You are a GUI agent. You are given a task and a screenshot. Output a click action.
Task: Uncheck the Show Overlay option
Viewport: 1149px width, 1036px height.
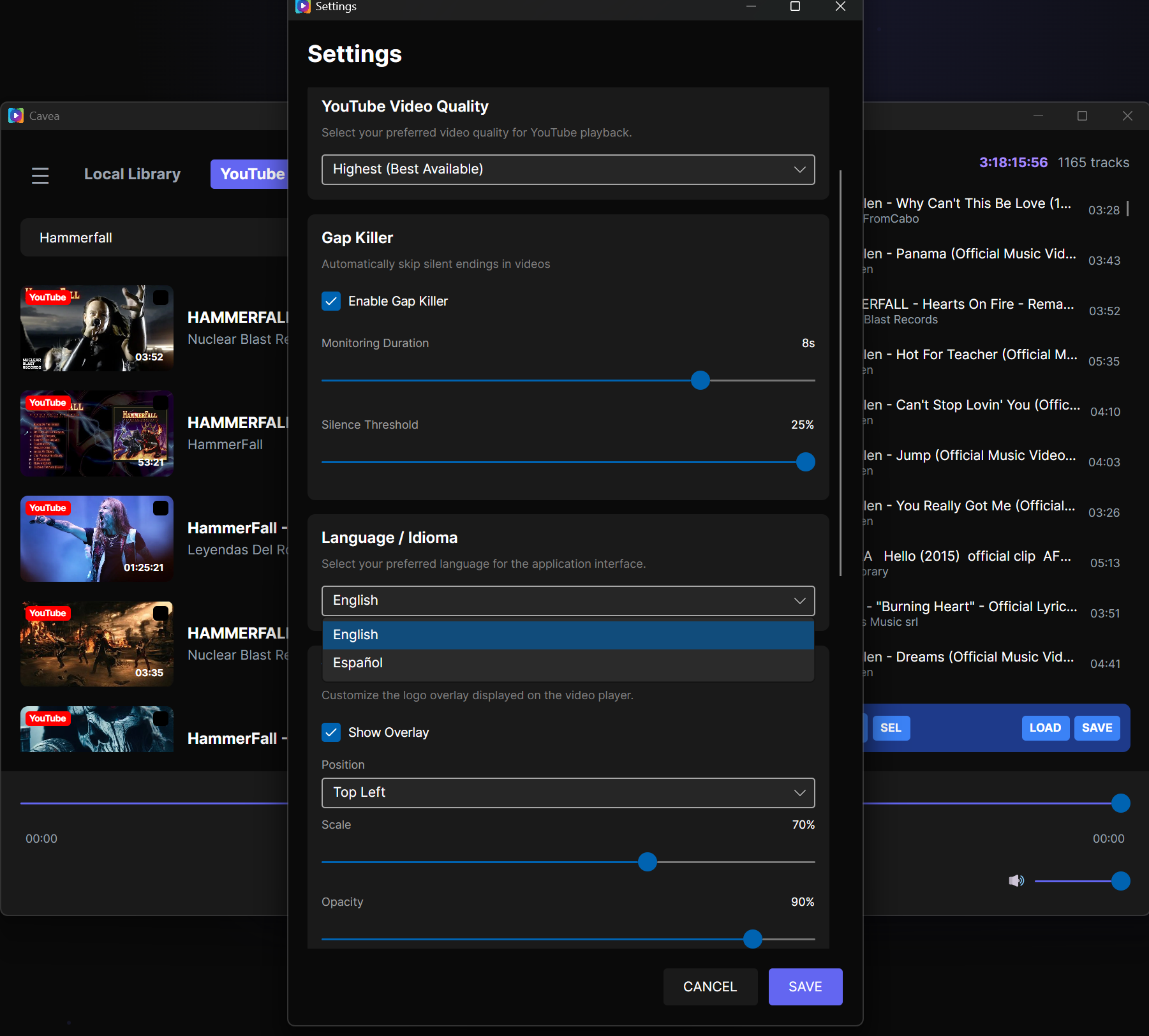[x=330, y=732]
